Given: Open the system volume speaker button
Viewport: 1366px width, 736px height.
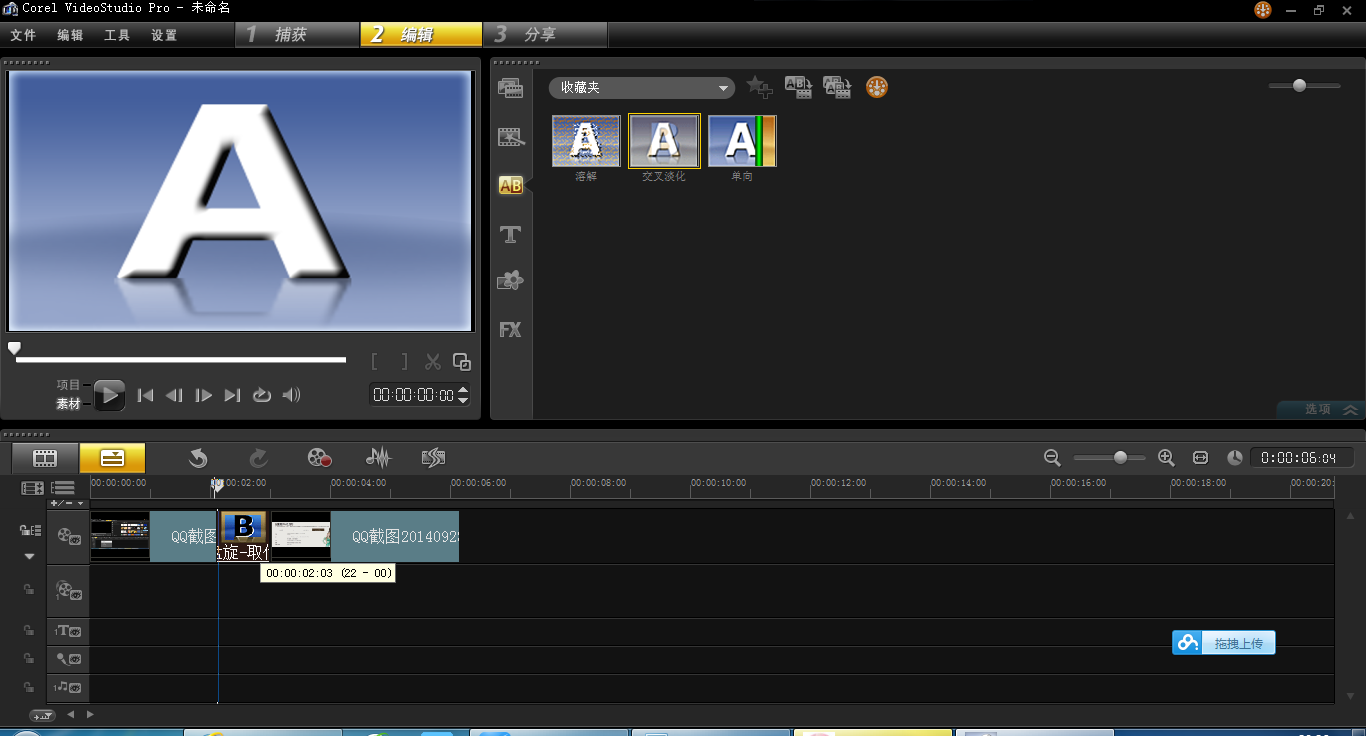Looking at the screenshot, I should [291, 395].
